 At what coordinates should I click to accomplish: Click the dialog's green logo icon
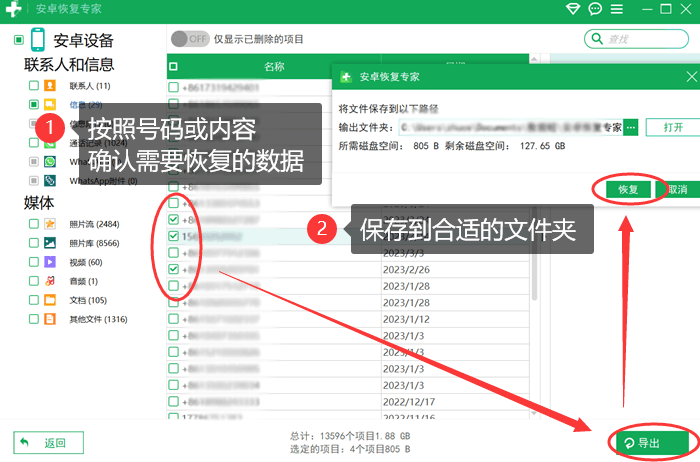point(346,77)
